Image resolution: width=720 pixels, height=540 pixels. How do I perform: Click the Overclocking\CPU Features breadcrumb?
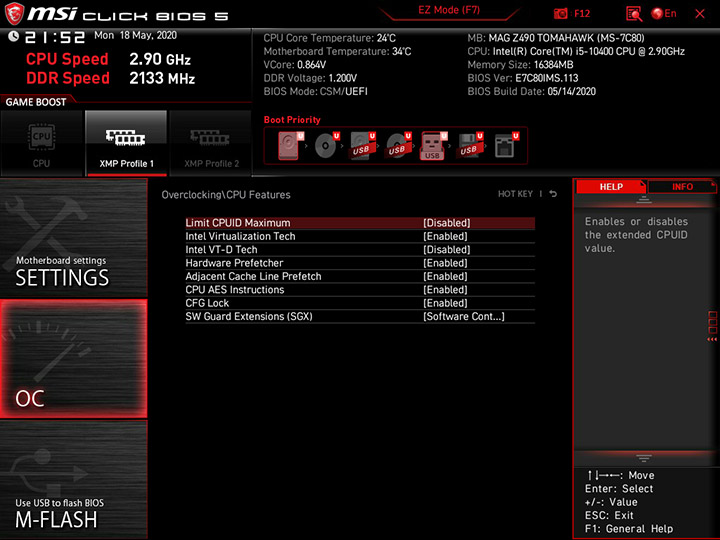point(226,195)
